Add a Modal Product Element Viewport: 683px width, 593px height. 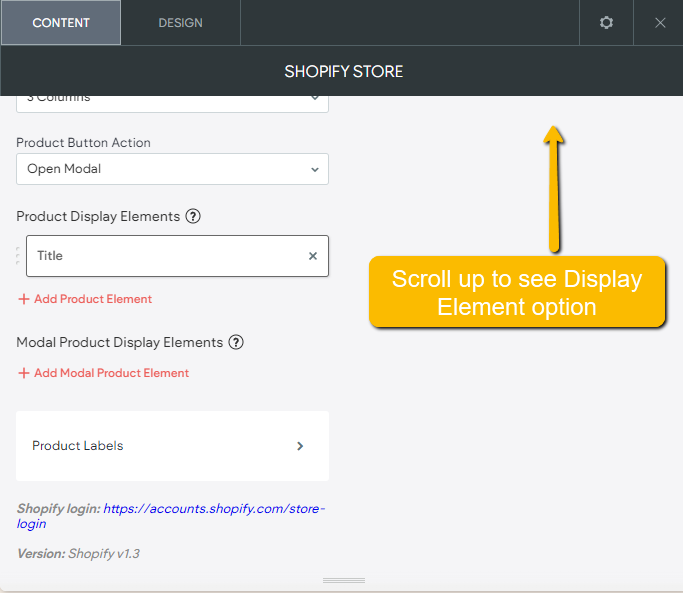(x=103, y=373)
